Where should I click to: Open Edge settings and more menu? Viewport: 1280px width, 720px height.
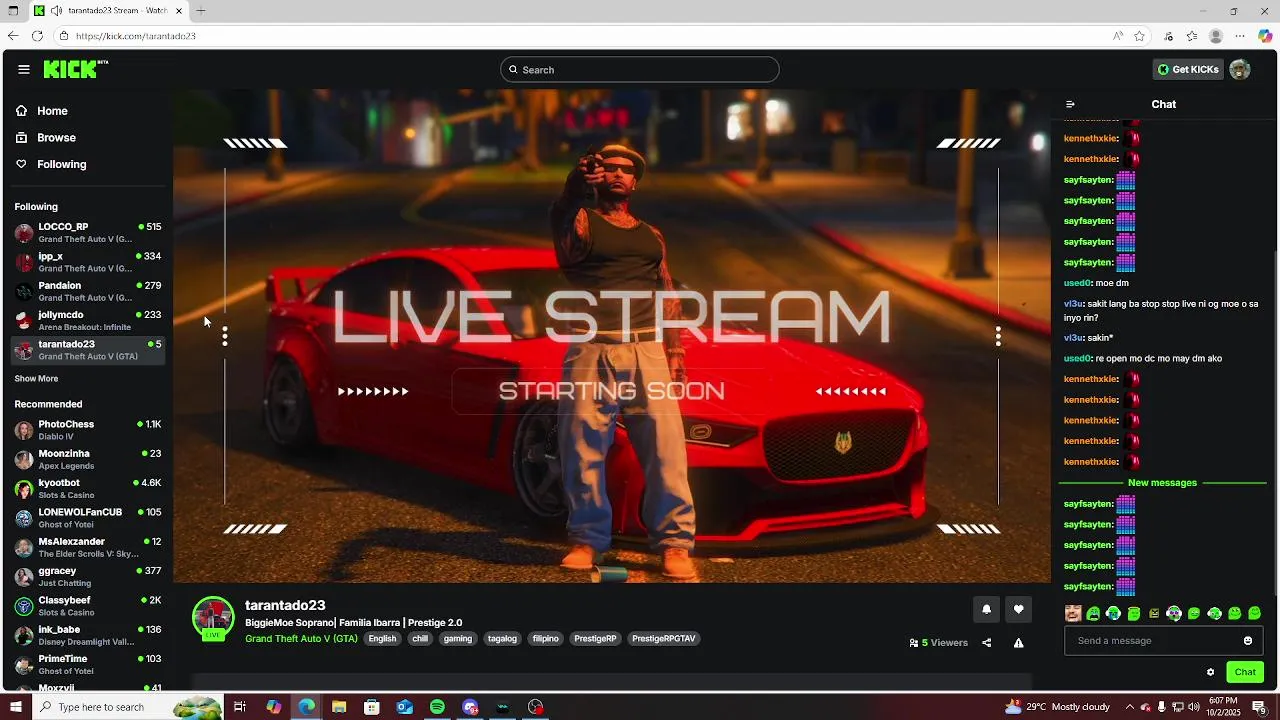pos(1240,36)
